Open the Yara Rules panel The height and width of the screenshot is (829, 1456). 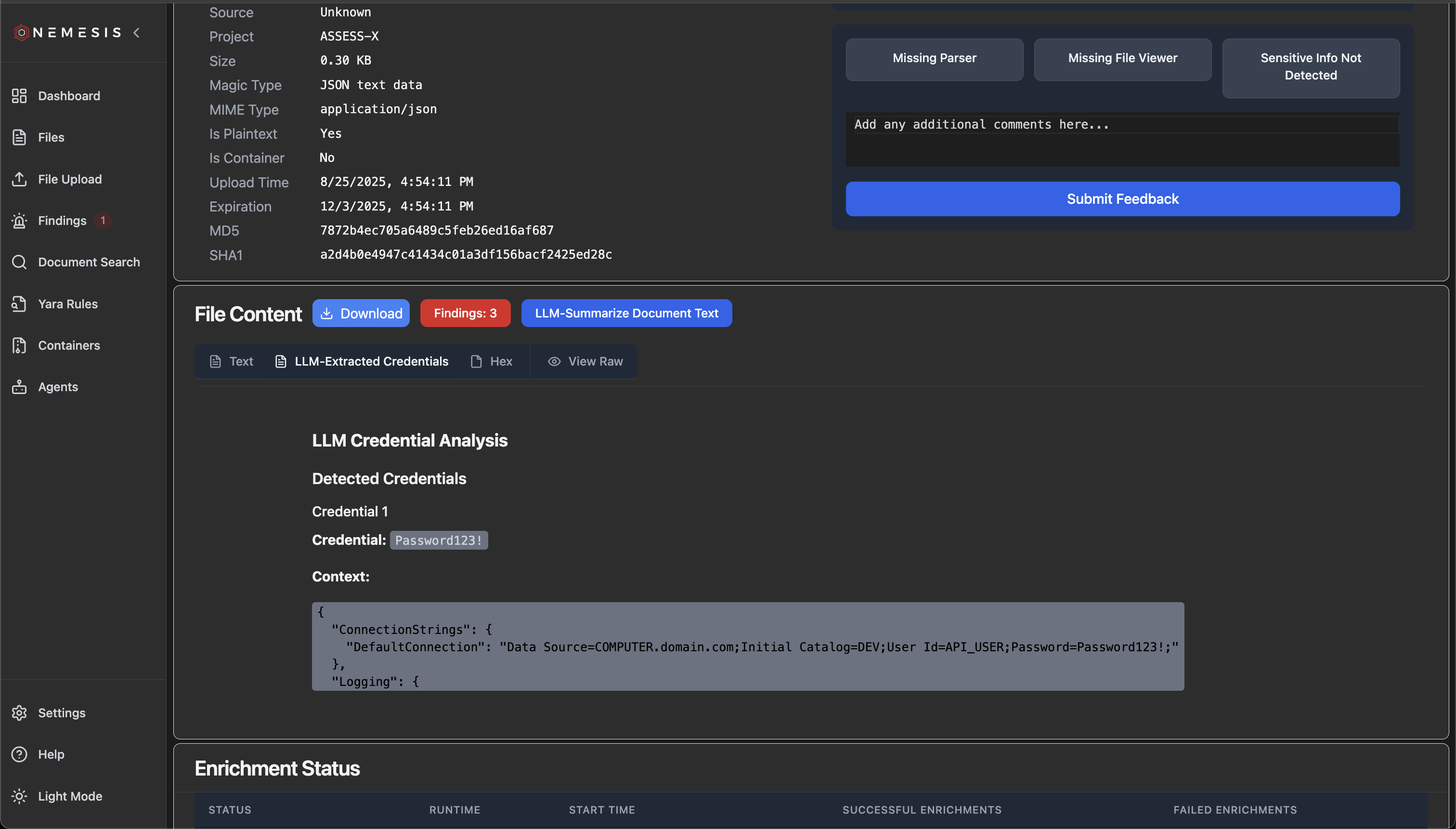[68, 303]
